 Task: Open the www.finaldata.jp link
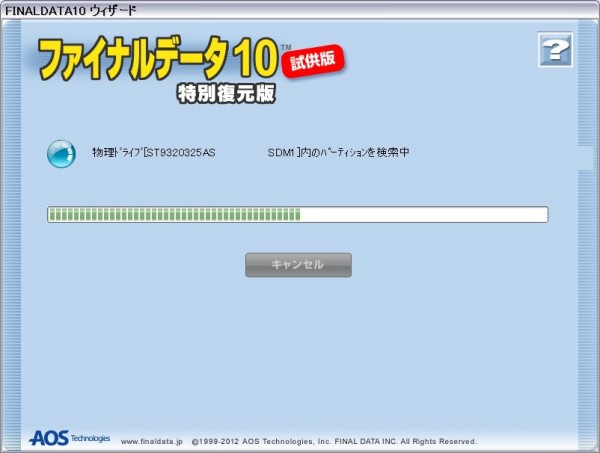(152, 442)
